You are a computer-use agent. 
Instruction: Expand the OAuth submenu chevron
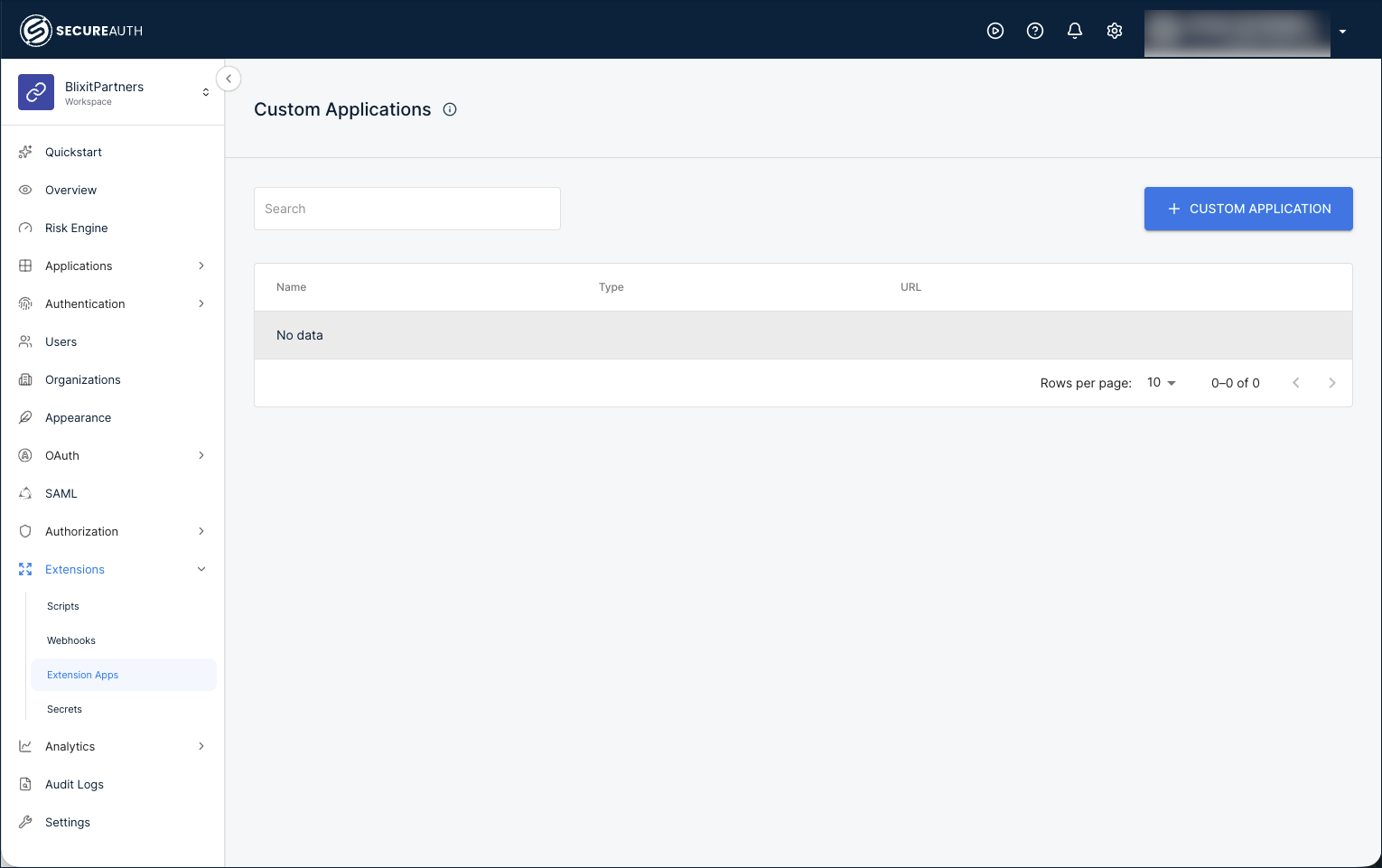click(x=201, y=455)
